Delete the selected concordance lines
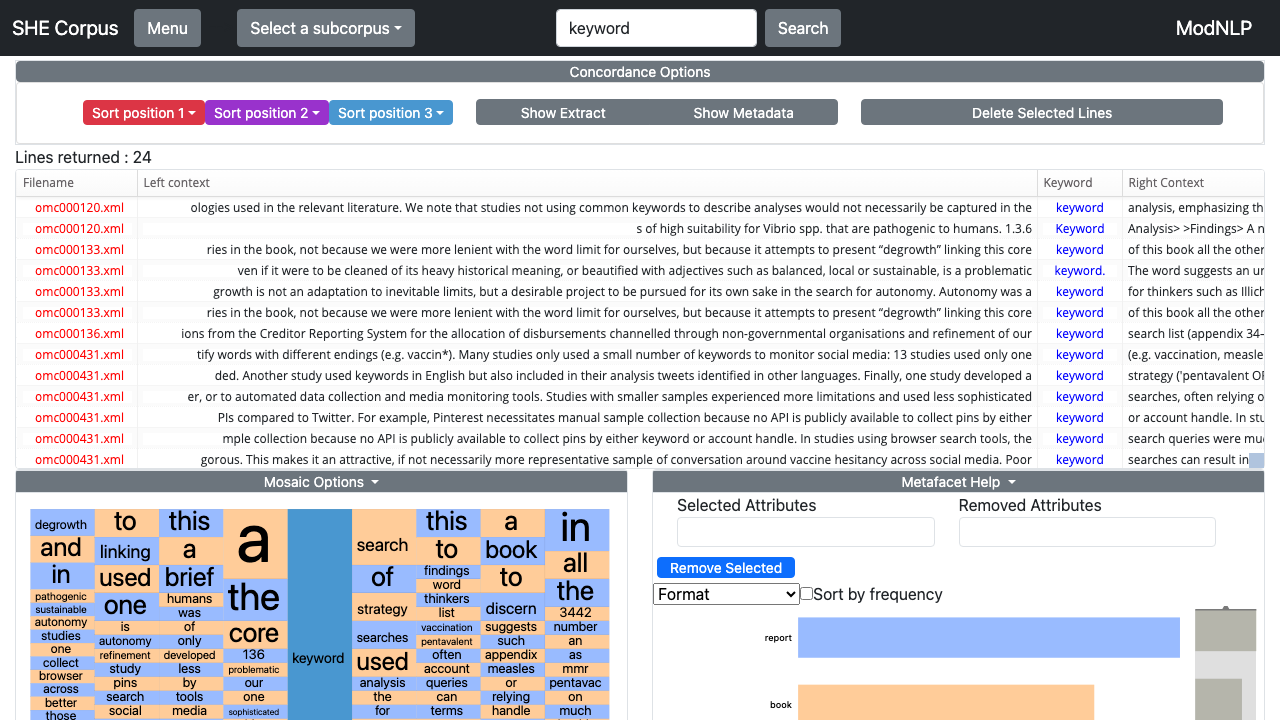Viewport: 1280px width, 720px height. coord(1041,112)
